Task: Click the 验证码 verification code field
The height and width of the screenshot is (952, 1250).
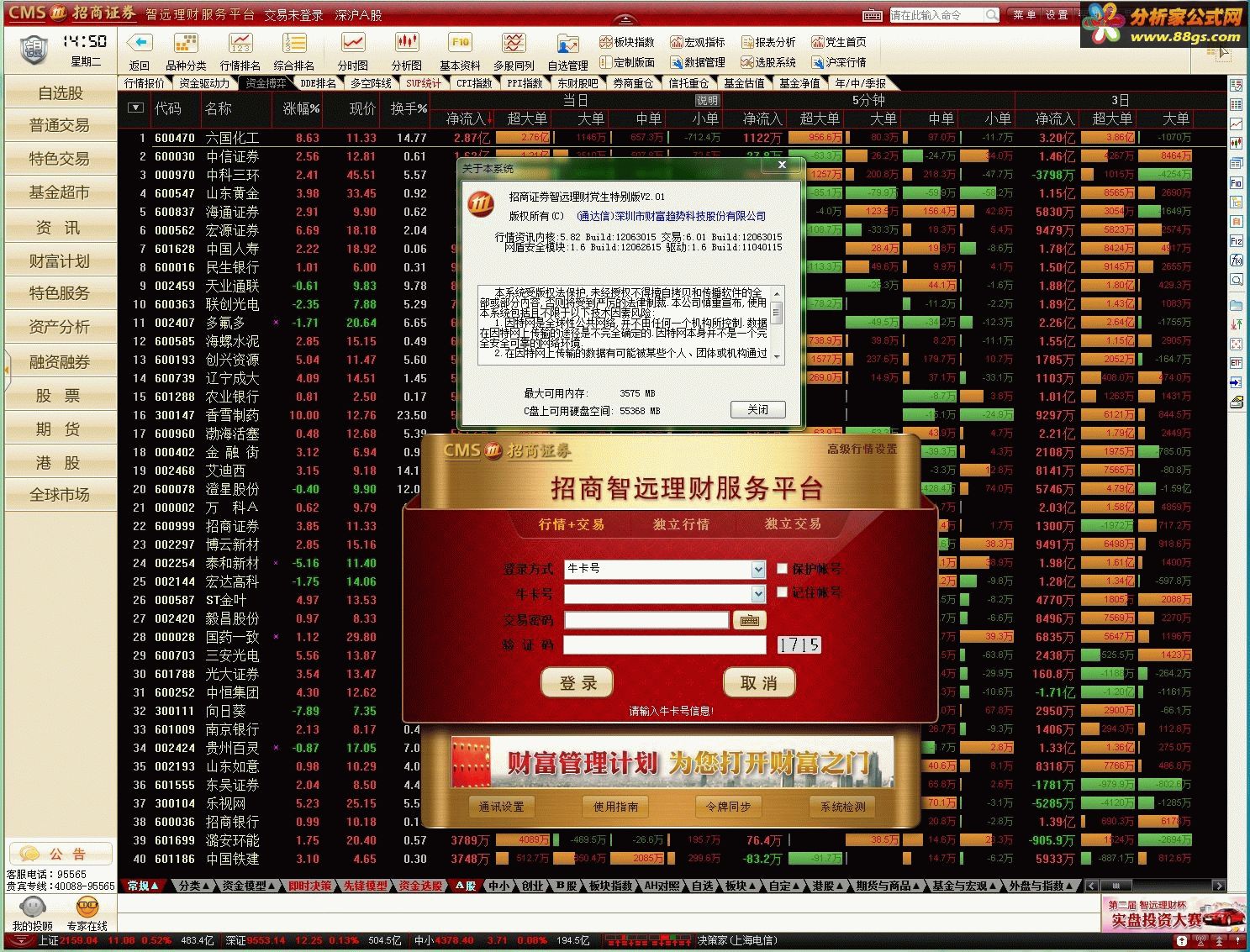Action: [x=665, y=644]
